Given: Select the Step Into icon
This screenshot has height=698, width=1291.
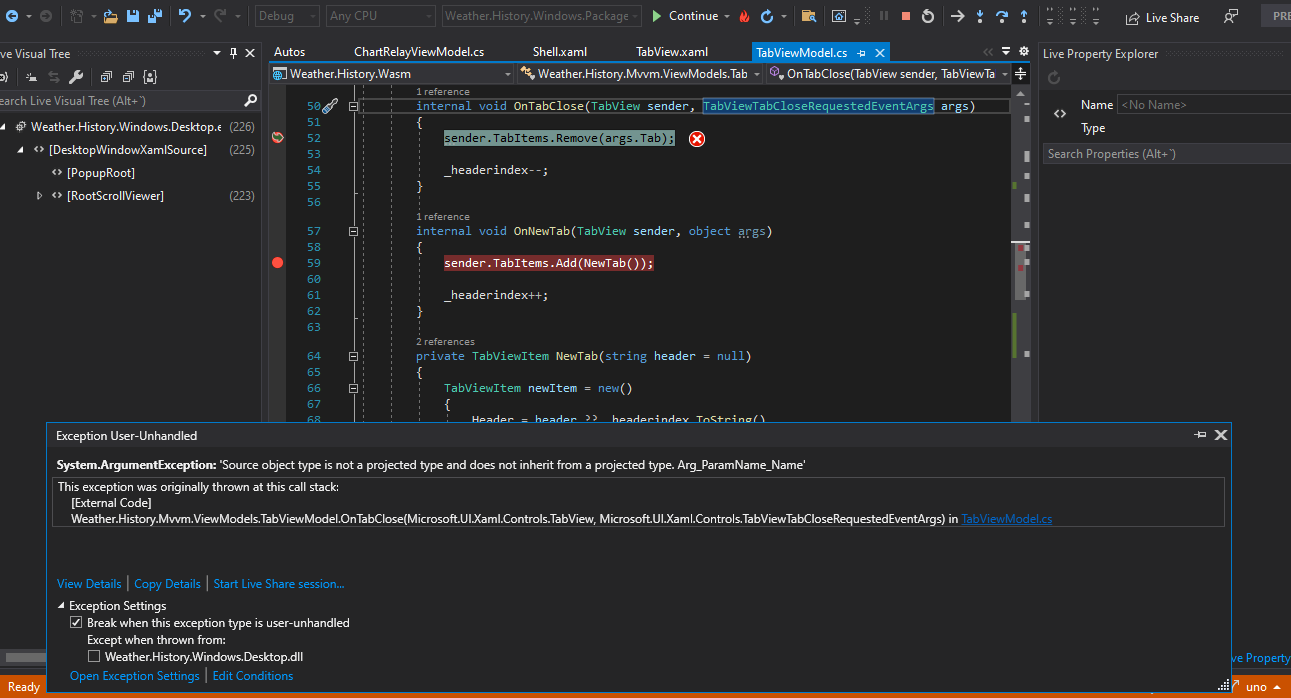Looking at the screenshot, I should [980, 16].
